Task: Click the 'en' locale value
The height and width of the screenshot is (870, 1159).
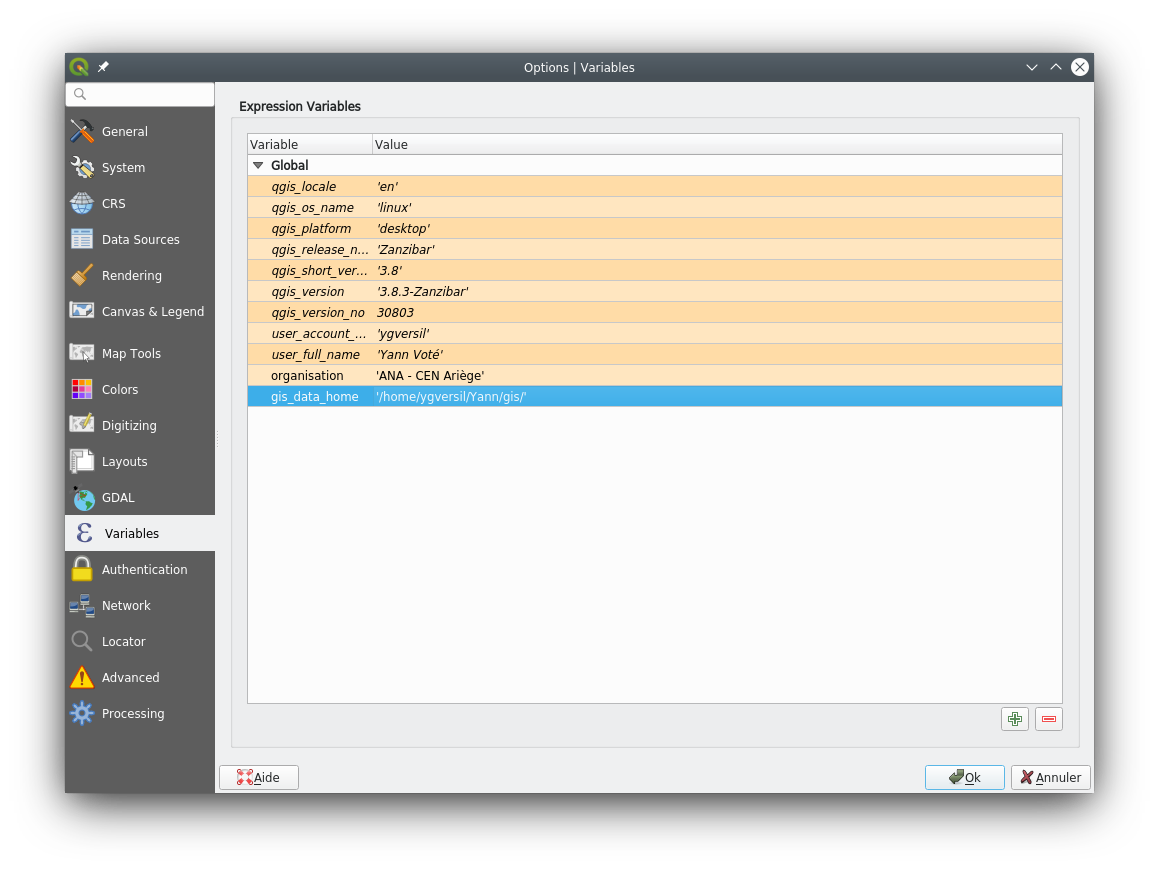Action: click(387, 187)
